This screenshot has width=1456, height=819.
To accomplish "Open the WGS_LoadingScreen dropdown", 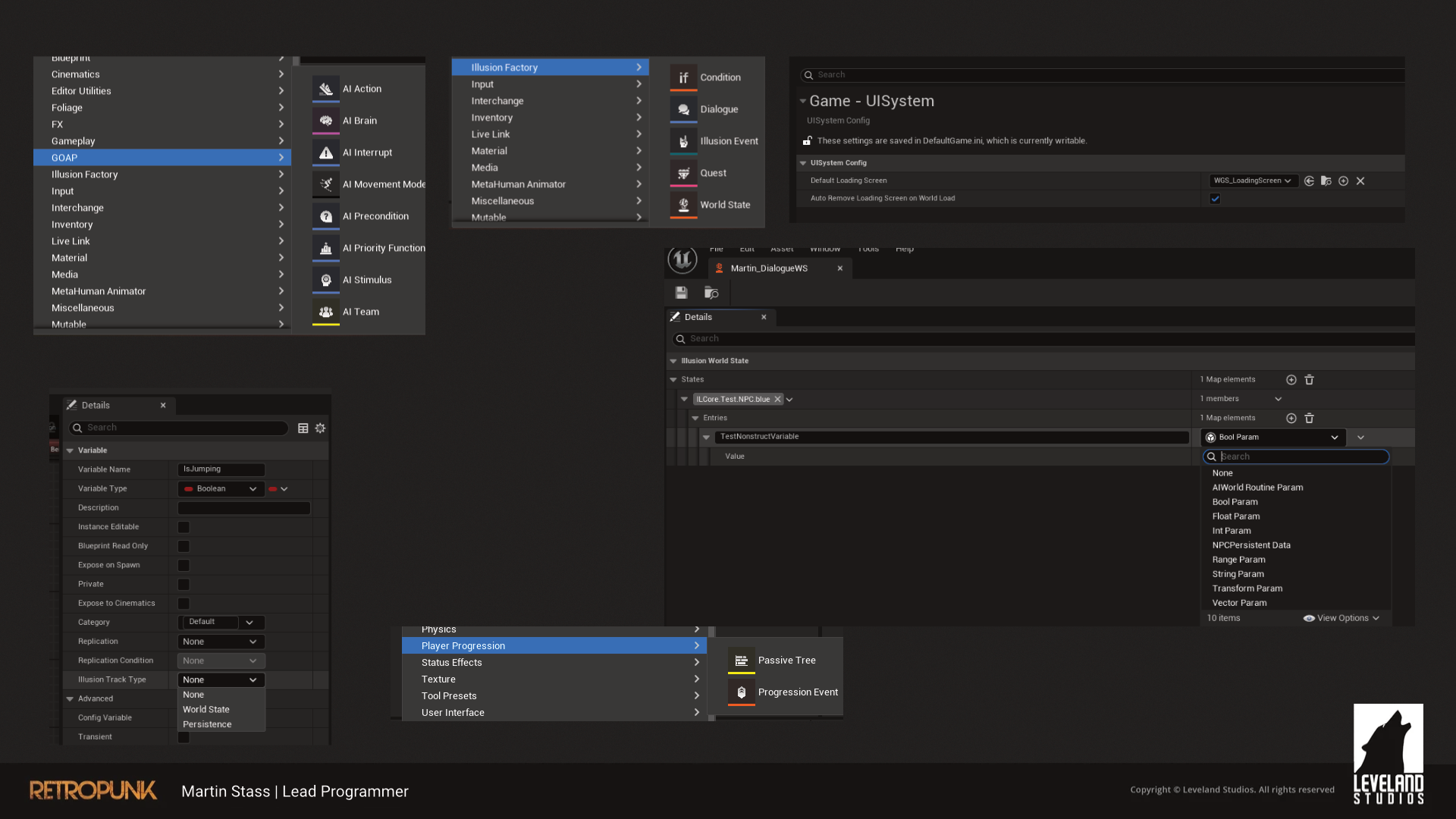I will (1252, 181).
